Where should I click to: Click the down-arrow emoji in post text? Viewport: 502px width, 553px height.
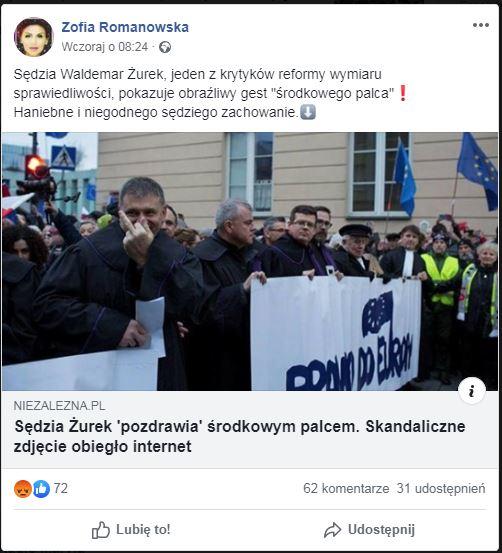tap(308, 113)
